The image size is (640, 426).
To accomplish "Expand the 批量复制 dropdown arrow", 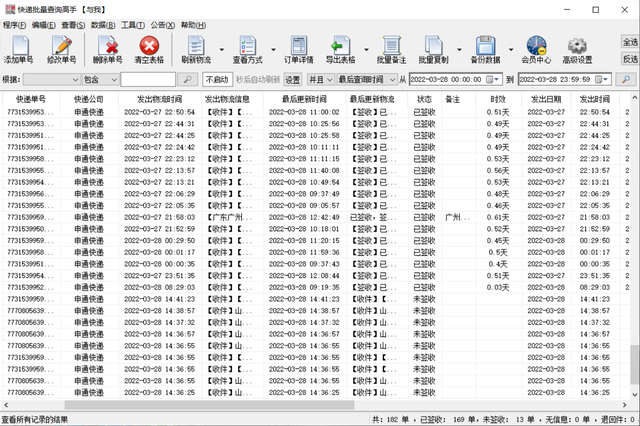I will click(x=459, y=49).
